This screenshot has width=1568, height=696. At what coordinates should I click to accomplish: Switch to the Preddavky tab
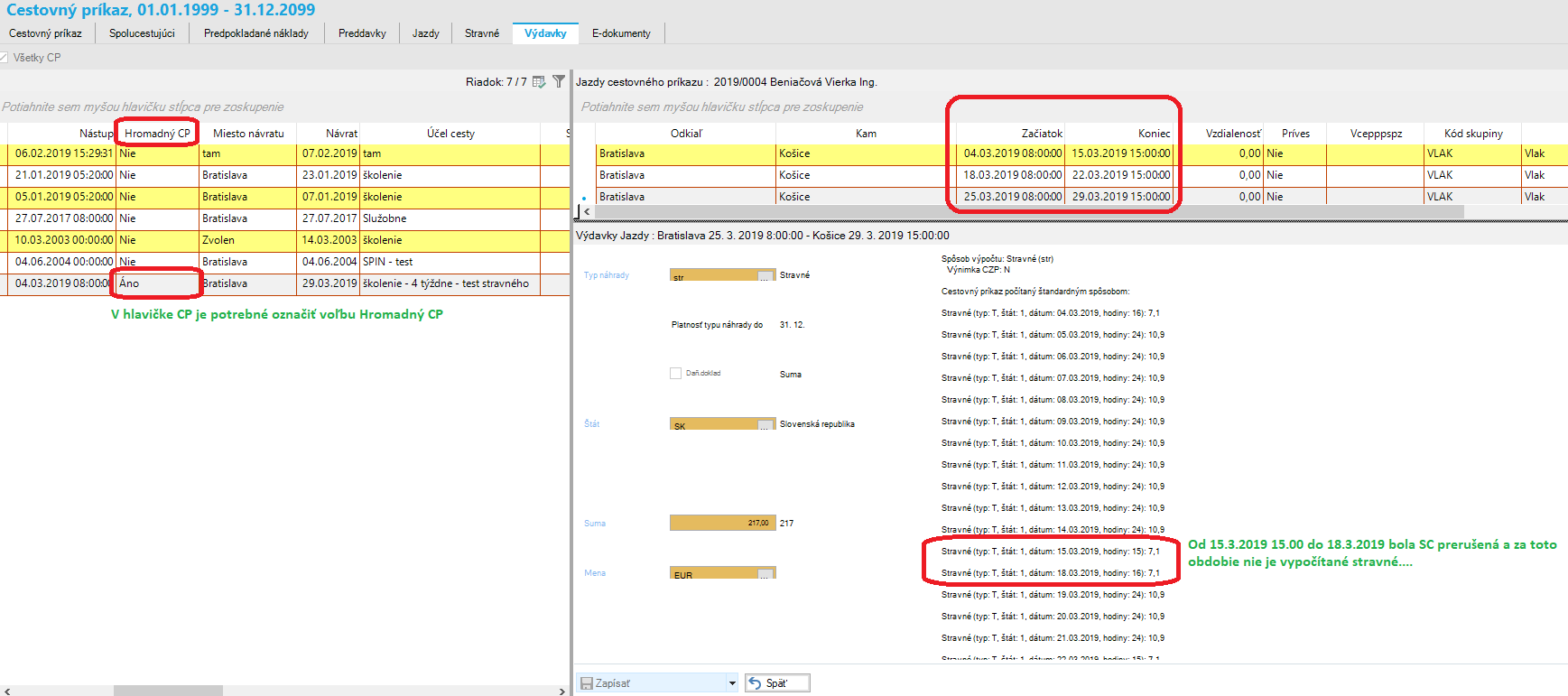pyautogui.click(x=362, y=33)
